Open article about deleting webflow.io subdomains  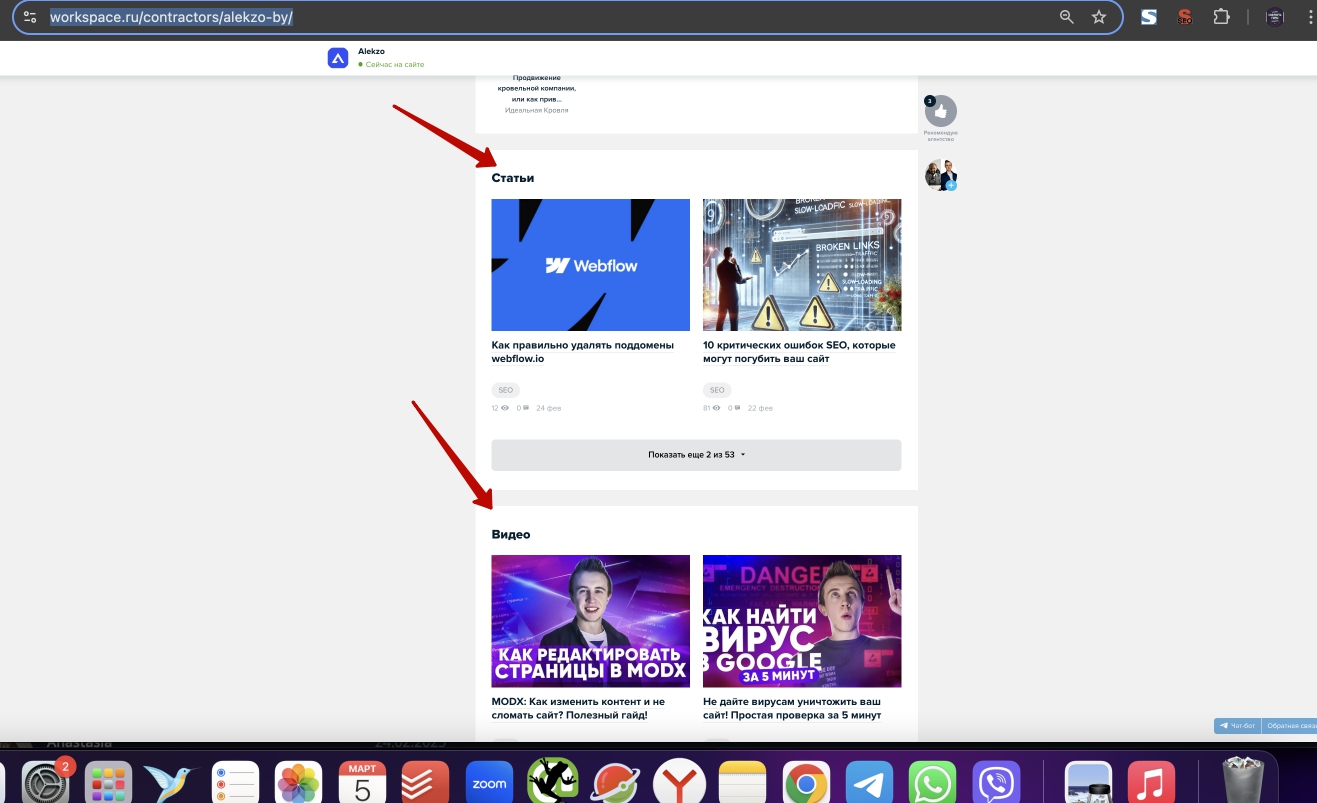tap(582, 352)
